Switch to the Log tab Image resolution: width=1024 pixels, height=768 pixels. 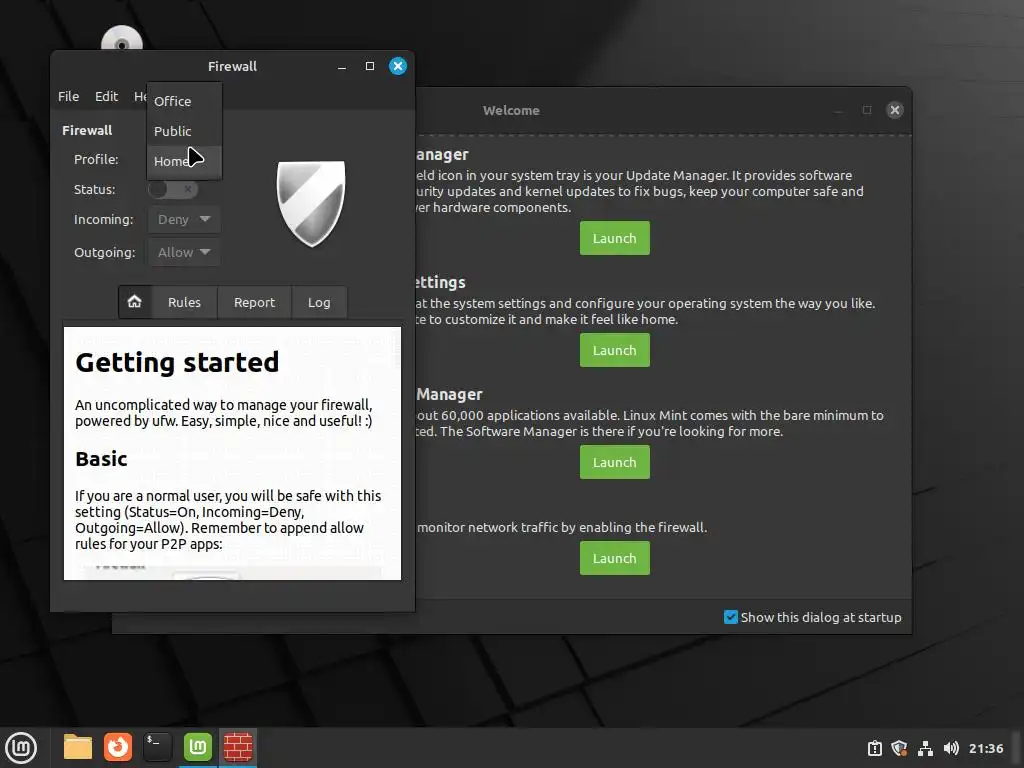(x=319, y=302)
